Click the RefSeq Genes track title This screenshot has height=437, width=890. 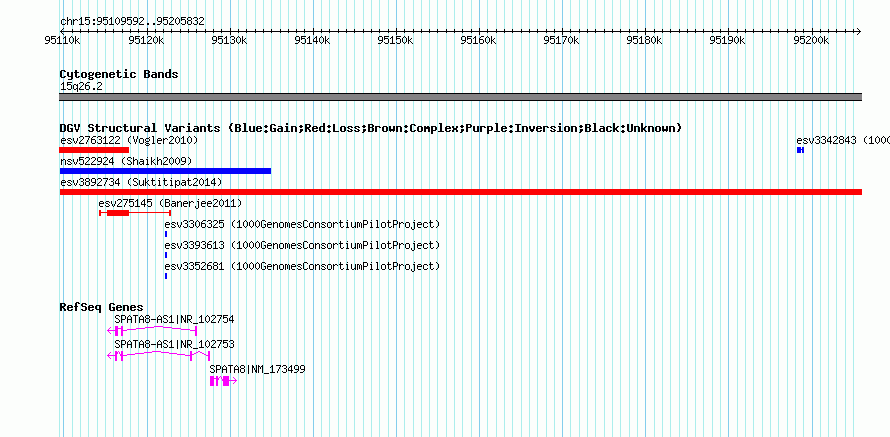point(102,307)
